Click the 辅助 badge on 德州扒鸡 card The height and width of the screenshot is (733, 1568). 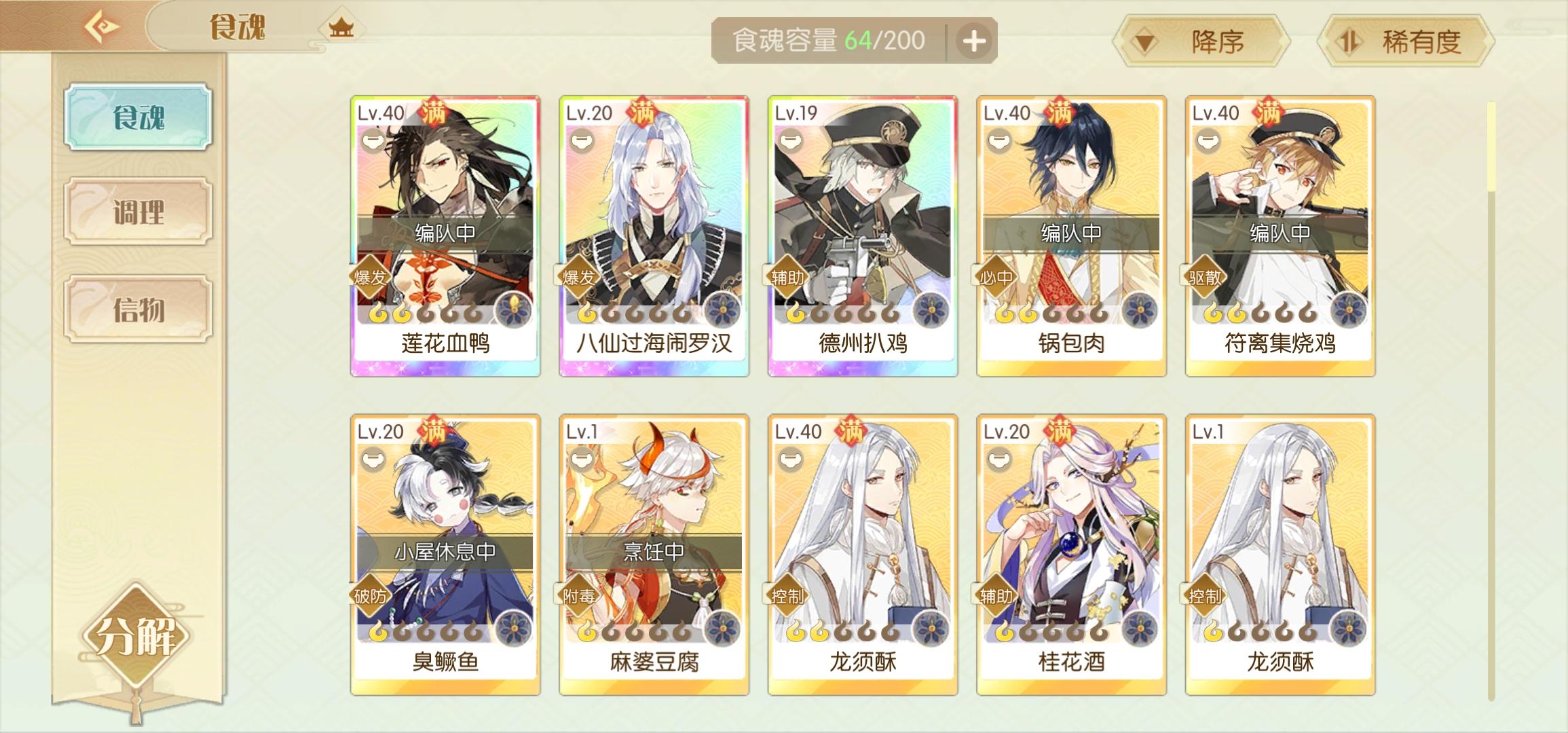pos(787,277)
